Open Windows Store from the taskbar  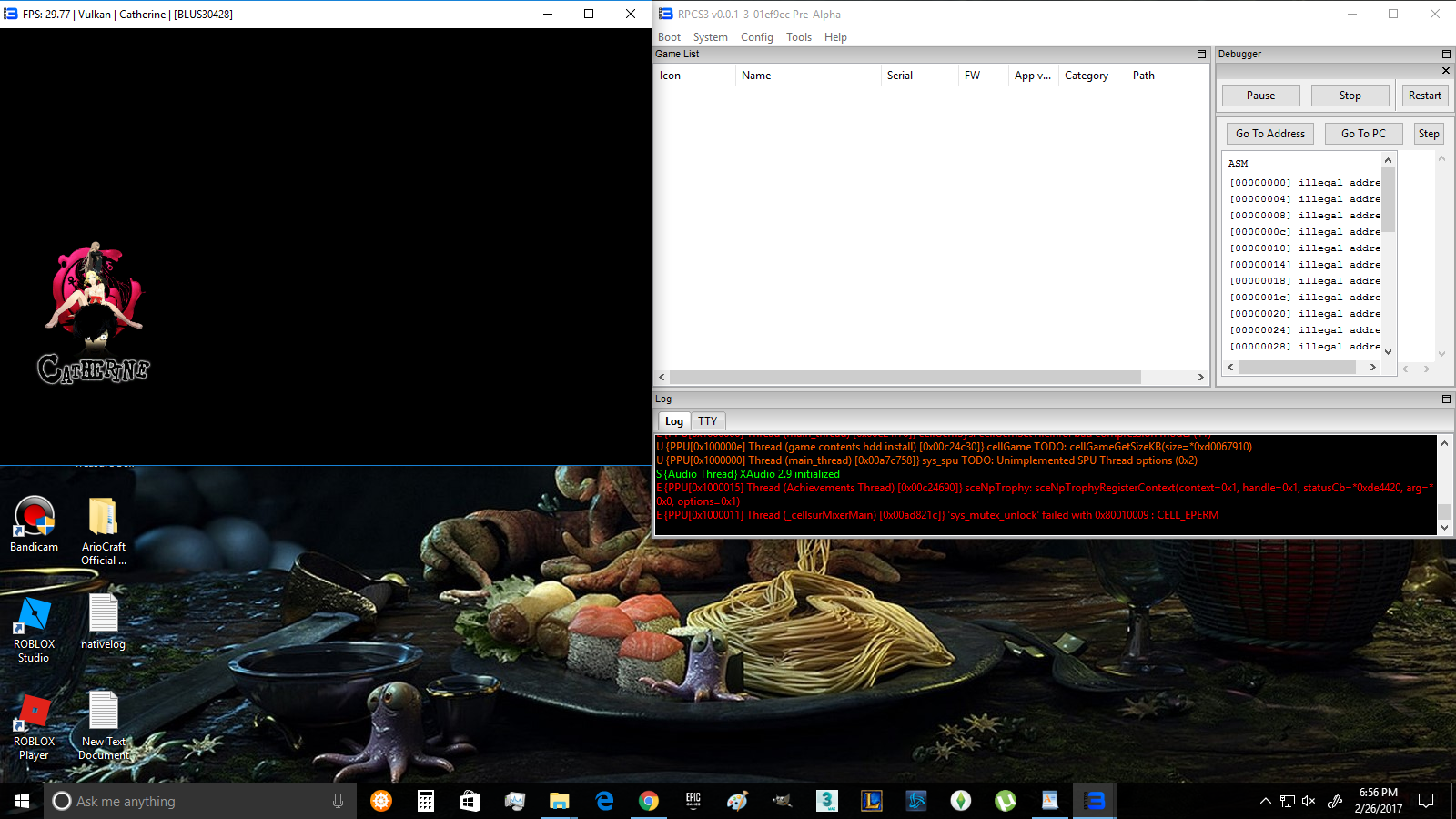[470, 801]
